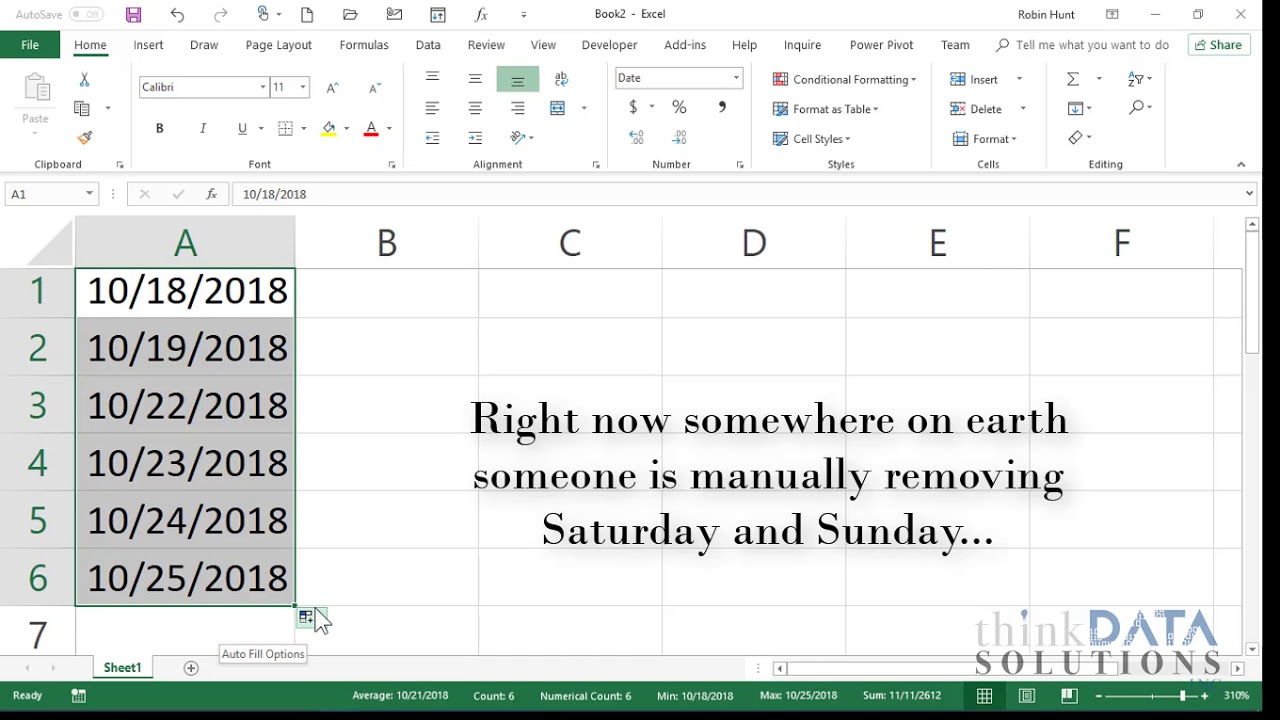Image resolution: width=1280 pixels, height=720 pixels.
Task: Apply the Percent Style number format
Action: [679, 107]
